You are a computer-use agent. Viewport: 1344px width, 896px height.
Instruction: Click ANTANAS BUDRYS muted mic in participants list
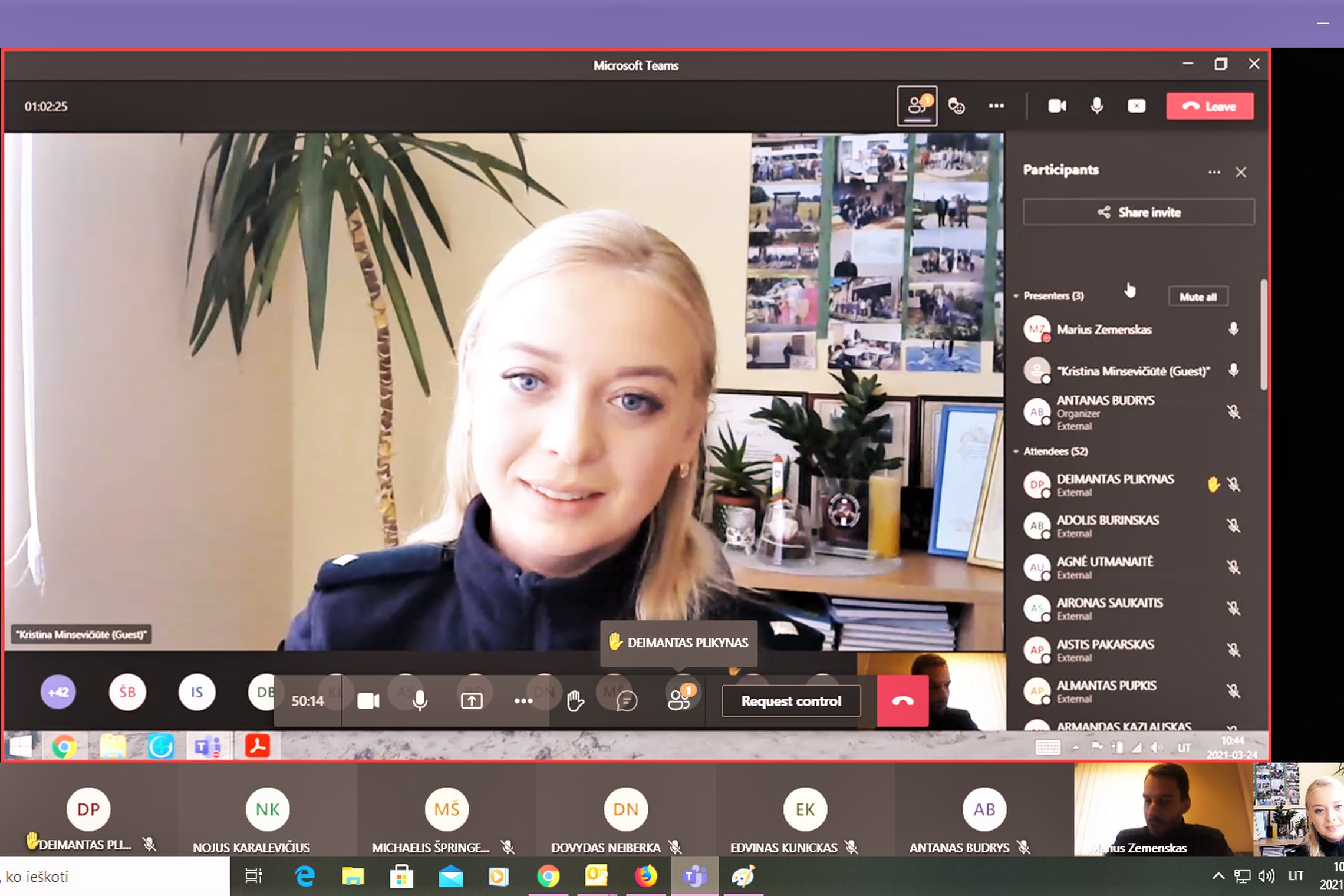point(1233,411)
